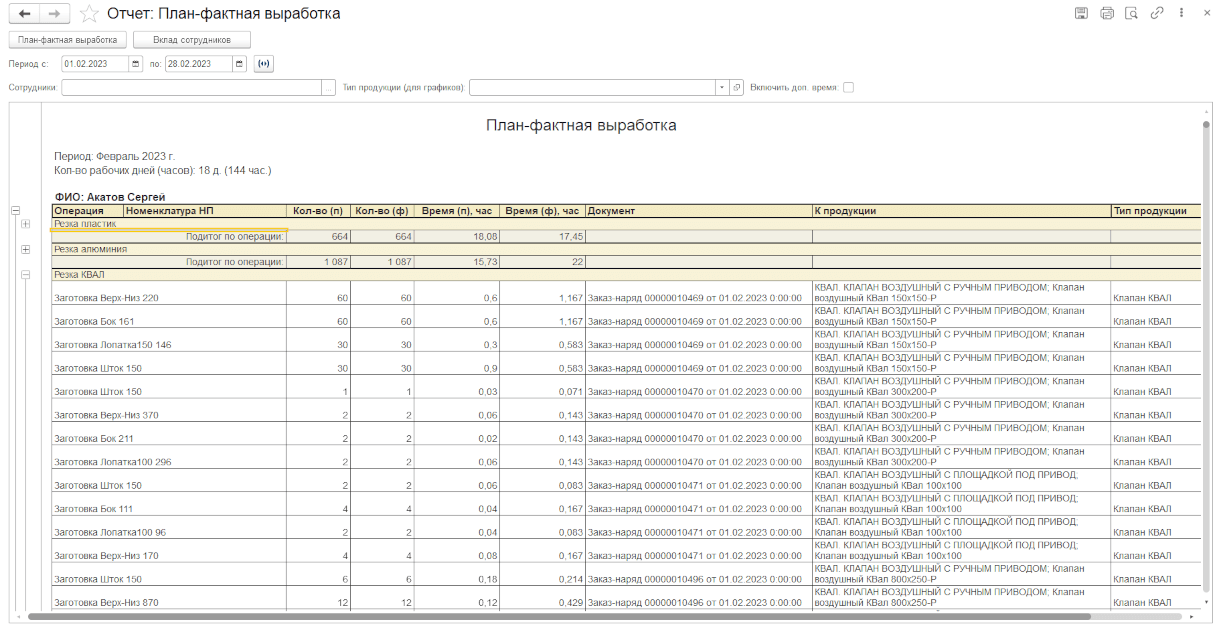Screen dimensions: 1215x626
Task: Click the get link (chain) icon
Action: pos(1156,14)
